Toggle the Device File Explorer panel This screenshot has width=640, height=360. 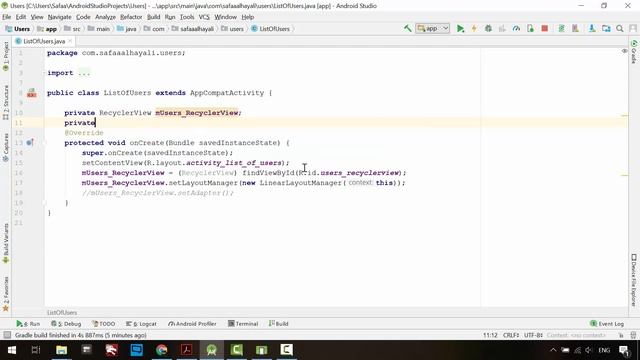point(634,280)
